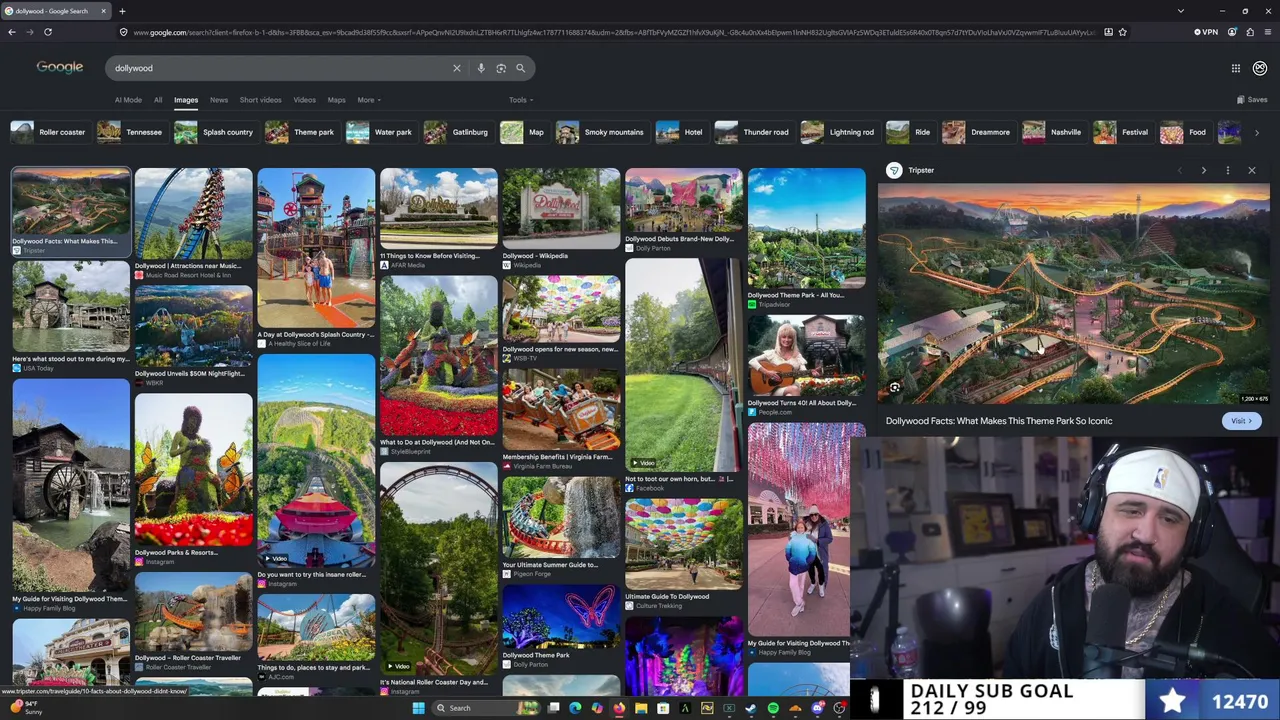The height and width of the screenshot is (720, 1280).
Task: Search inside the preview image with Lens
Action: (x=895, y=387)
